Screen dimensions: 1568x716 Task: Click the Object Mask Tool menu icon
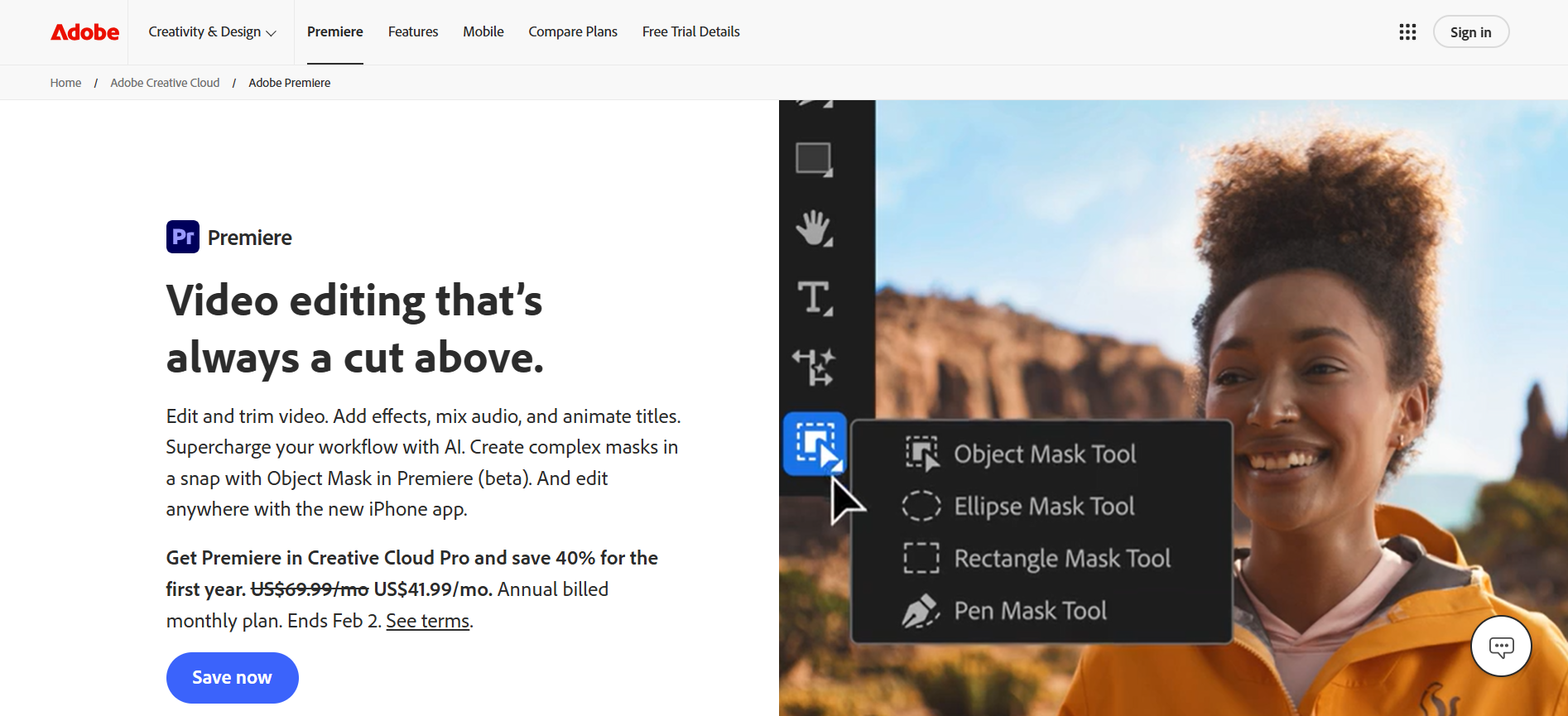click(921, 454)
